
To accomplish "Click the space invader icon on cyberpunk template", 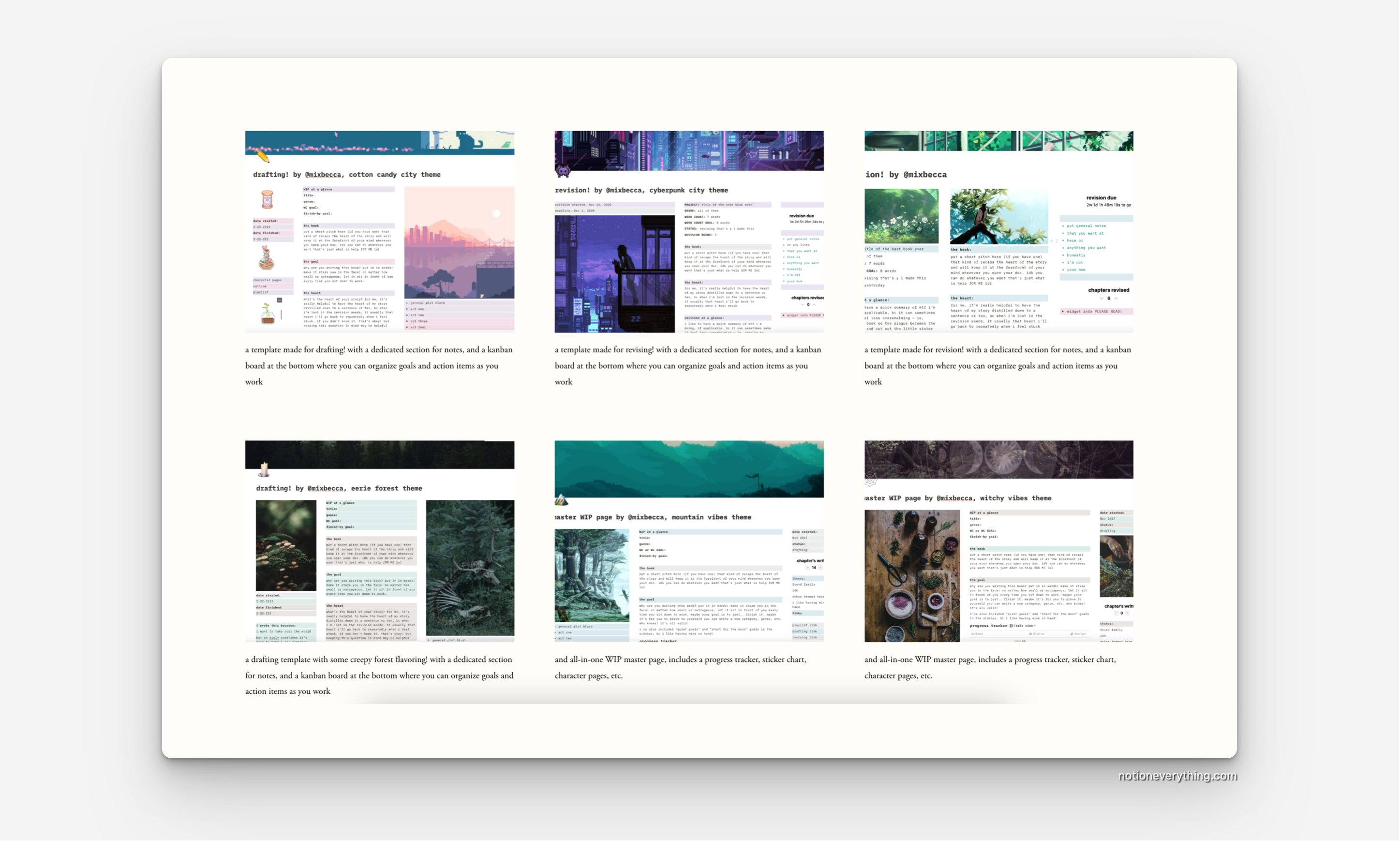I will click(563, 170).
